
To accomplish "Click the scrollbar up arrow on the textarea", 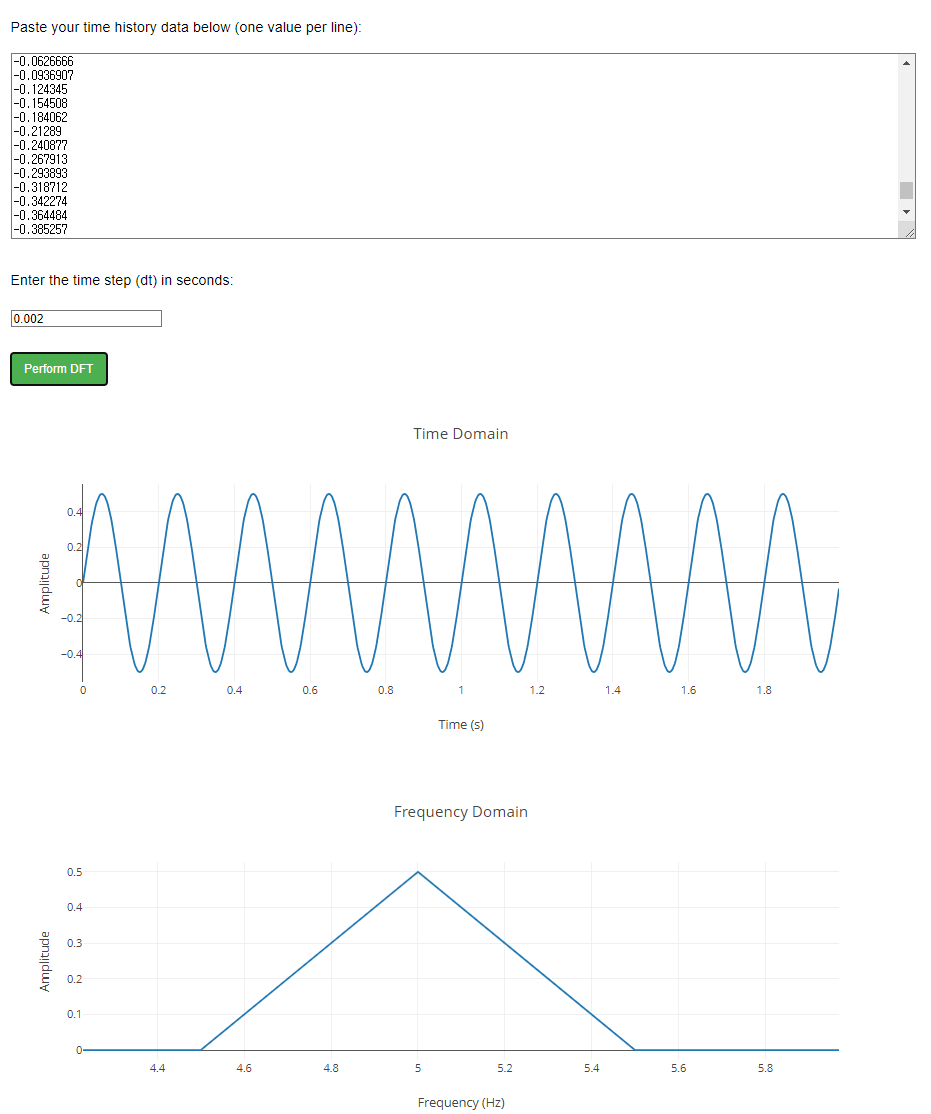I will [x=907, y=61].
